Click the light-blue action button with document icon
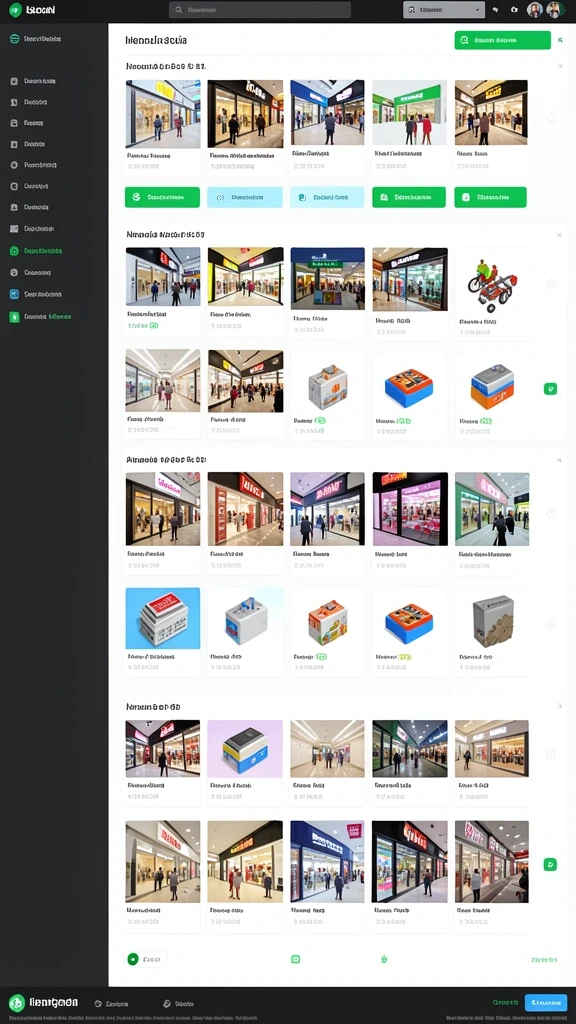 pyautogui.click(x=327, y=197)
